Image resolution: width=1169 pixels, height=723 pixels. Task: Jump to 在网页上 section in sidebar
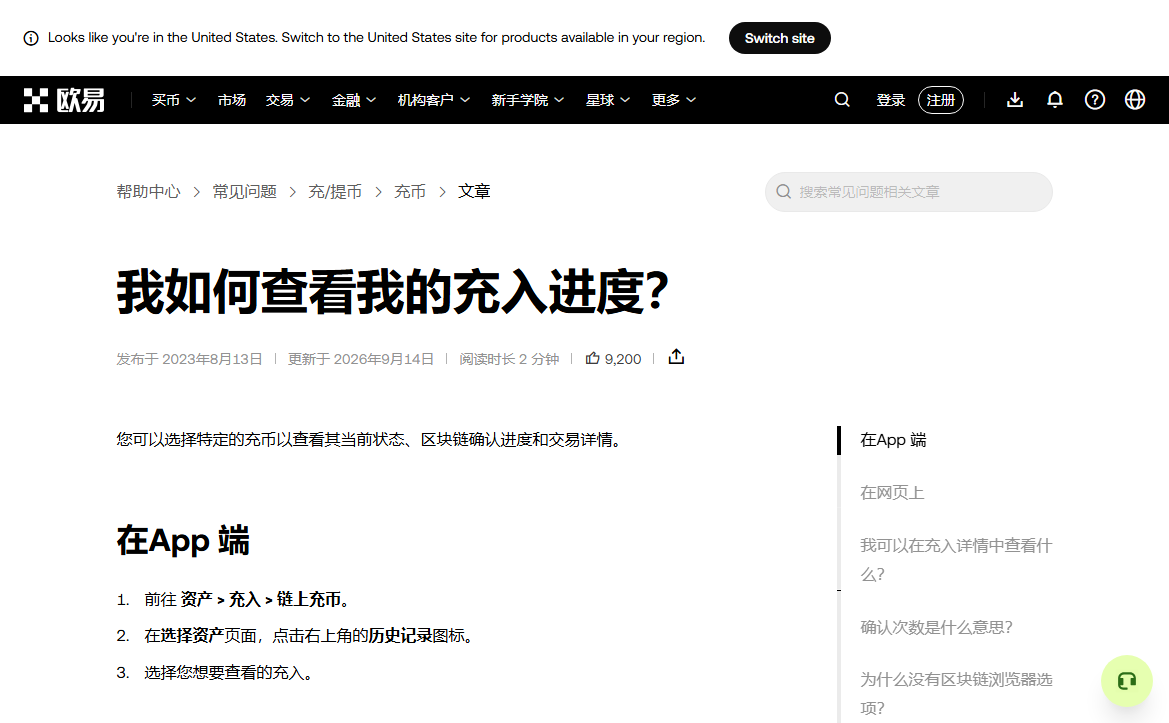point(892,493)
